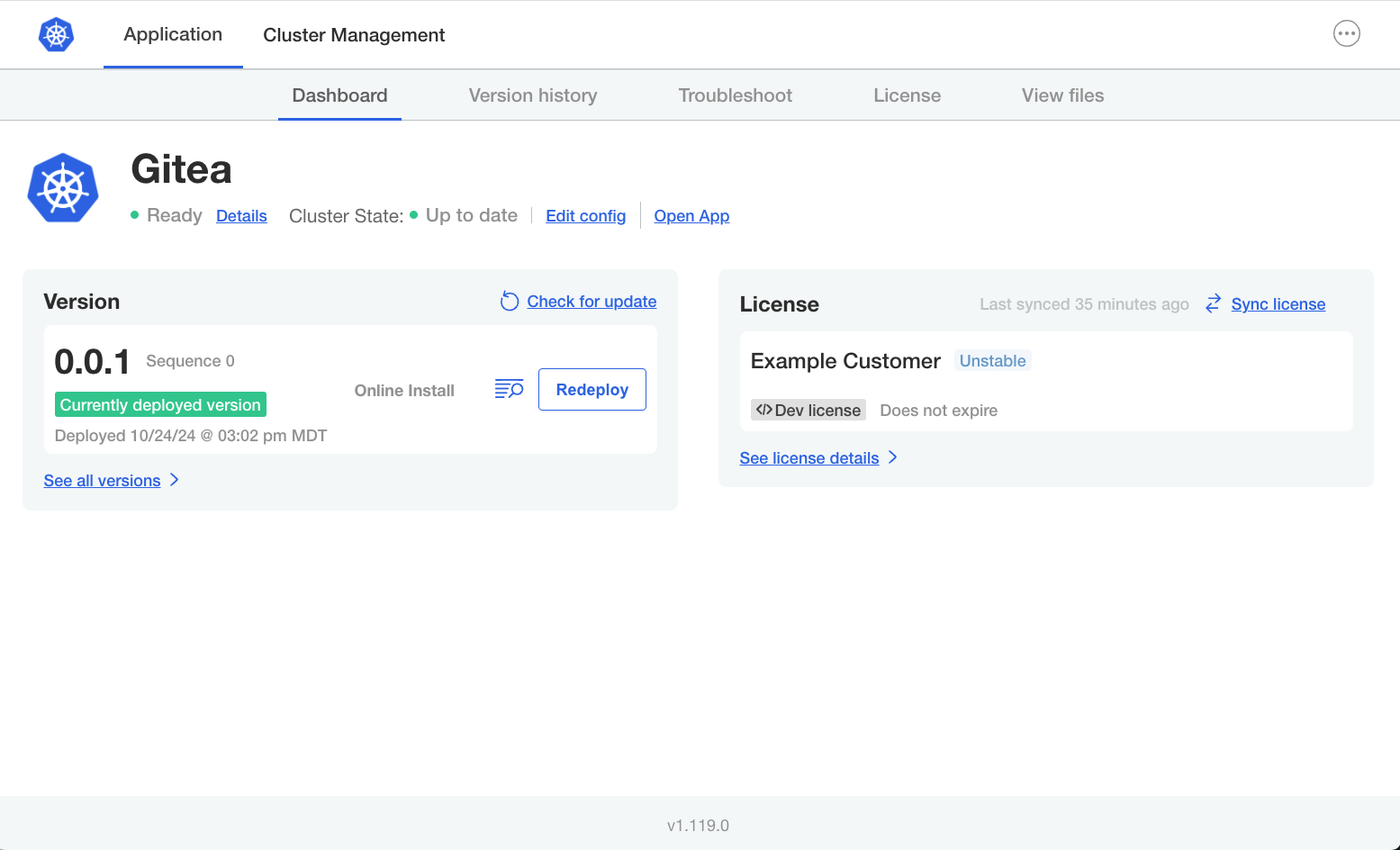Open the ellipsis menu in the top right corner
Image resolution: width=1400 pixels, height=850 pixels.
(1346, 33)
